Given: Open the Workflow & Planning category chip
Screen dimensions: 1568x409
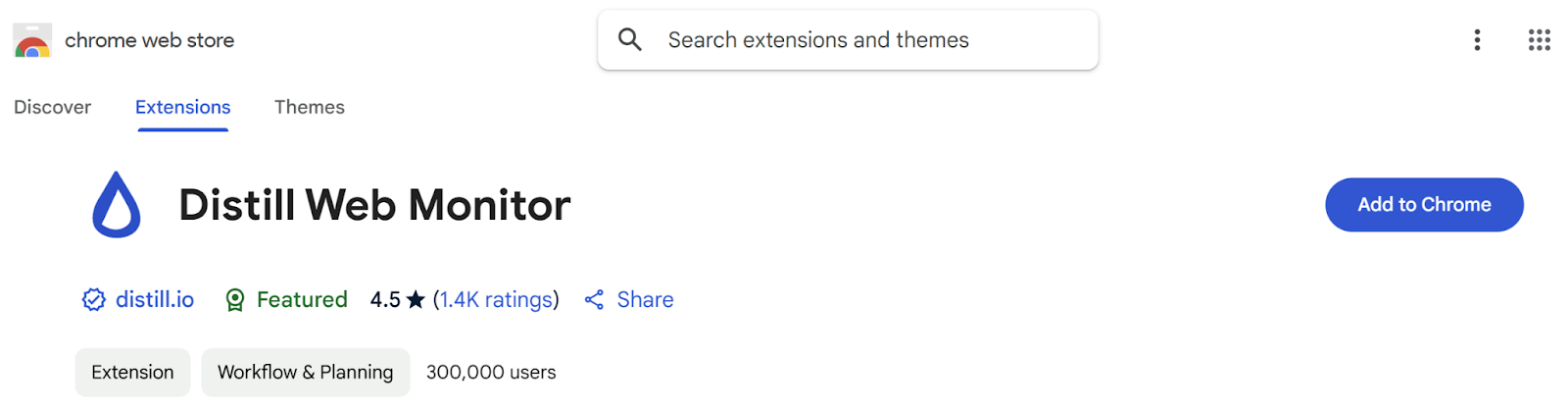Looking at the screenshot, I should point(305,373).
